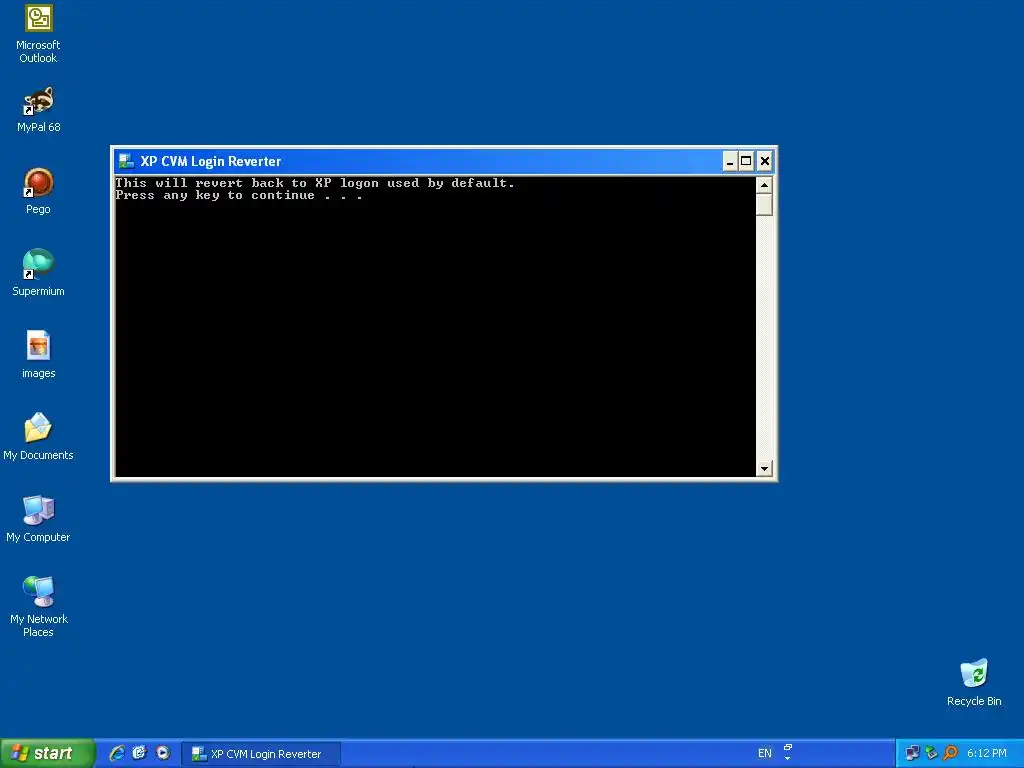This screenshot has width=1024, height=768.
Task: Open the Start menu
Action: click(47, 753)
